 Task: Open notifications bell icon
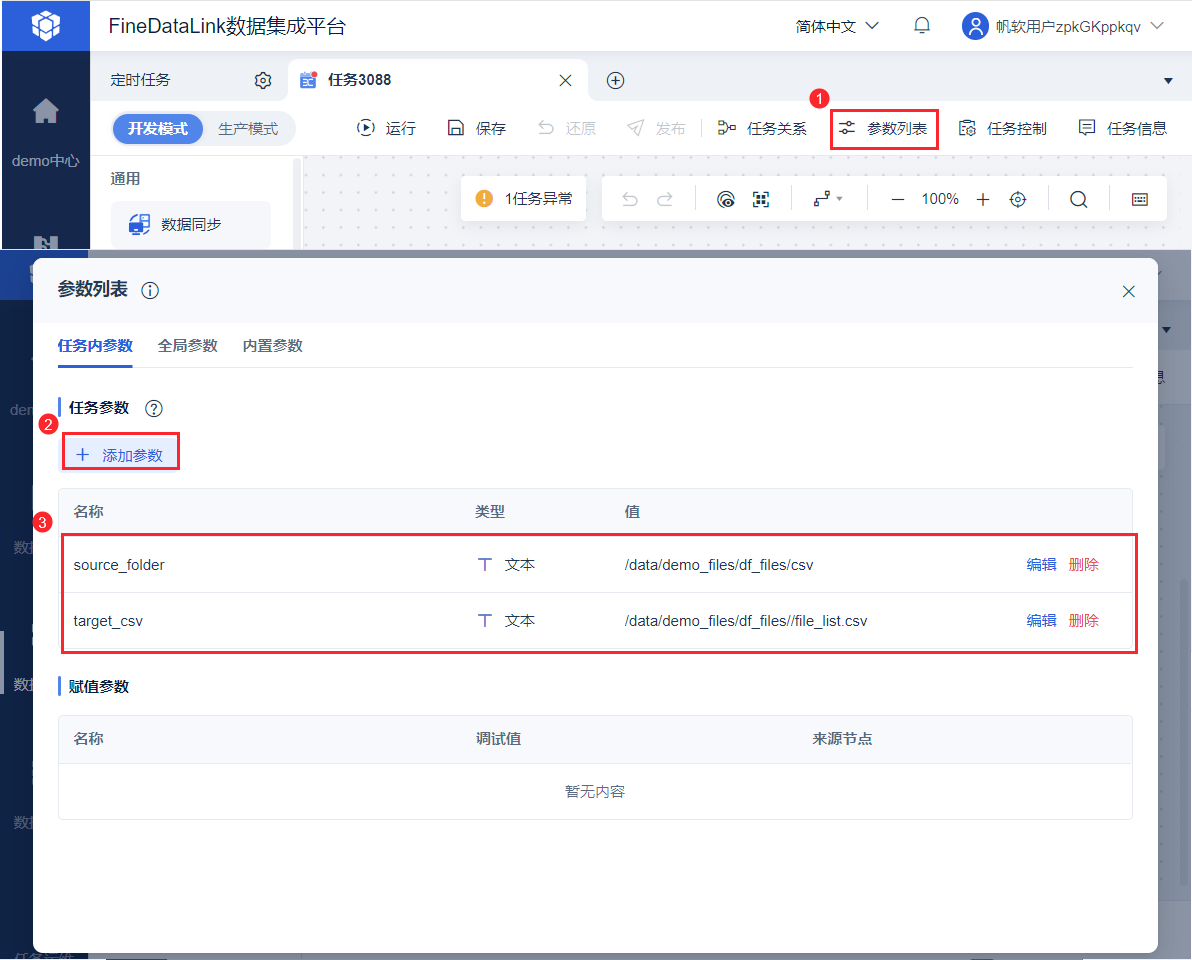coord(921,26)
